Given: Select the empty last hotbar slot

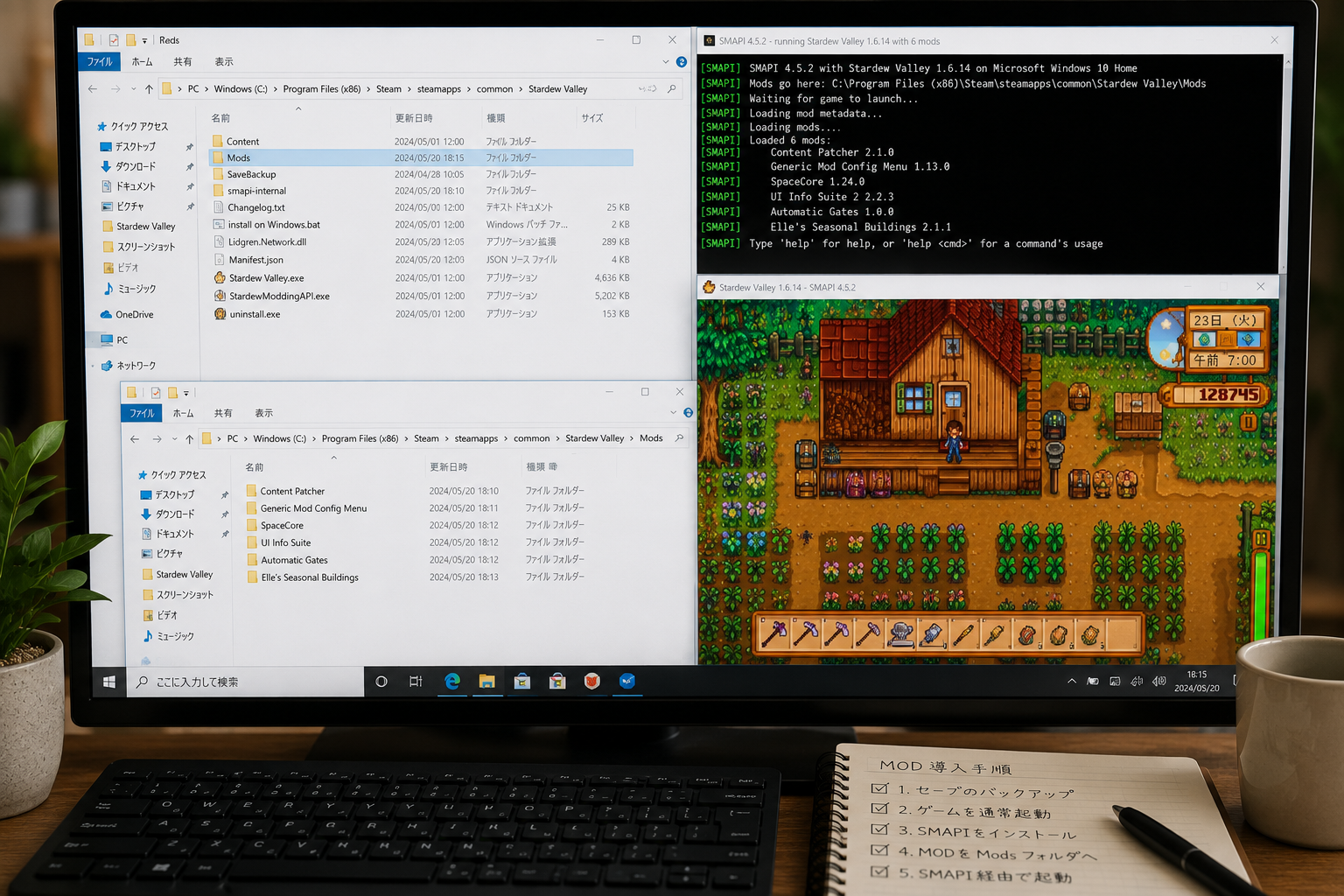Looking at the screenshot, I should pyautogui.click(x=1122, y=633).
